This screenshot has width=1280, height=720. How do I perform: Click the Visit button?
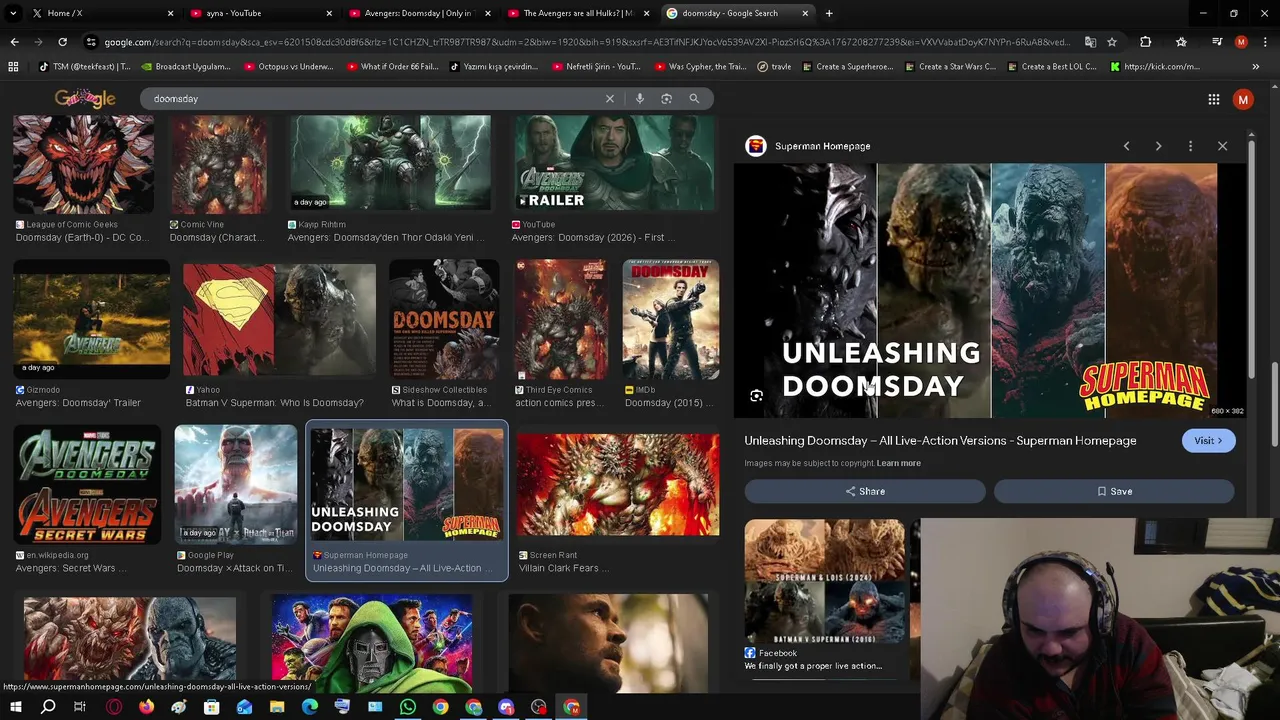(x=1208, y=441)
